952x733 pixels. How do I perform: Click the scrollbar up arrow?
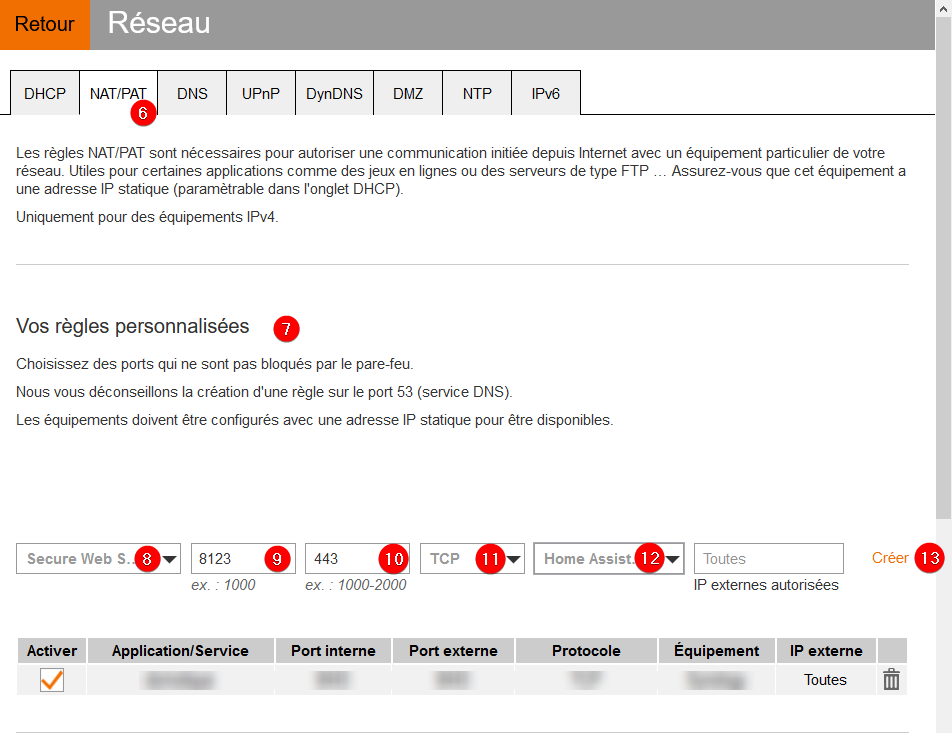point(944,8)
